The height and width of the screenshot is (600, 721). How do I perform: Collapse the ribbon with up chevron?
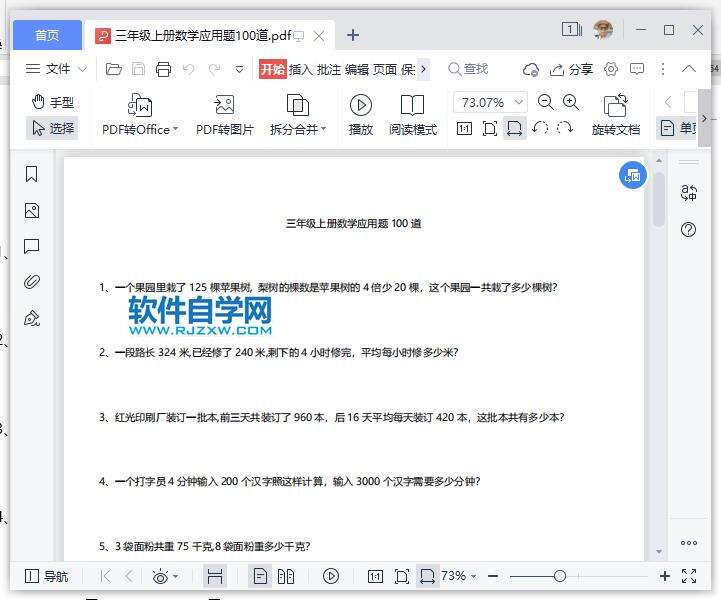coord(688,69)
